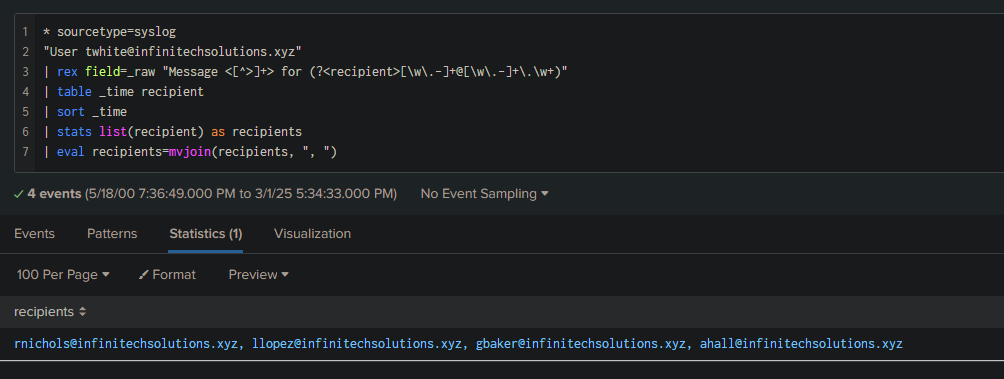This screenshot has width=1004, height=379.
Task: Click the 4 events summary text
Action: (54, 193)
